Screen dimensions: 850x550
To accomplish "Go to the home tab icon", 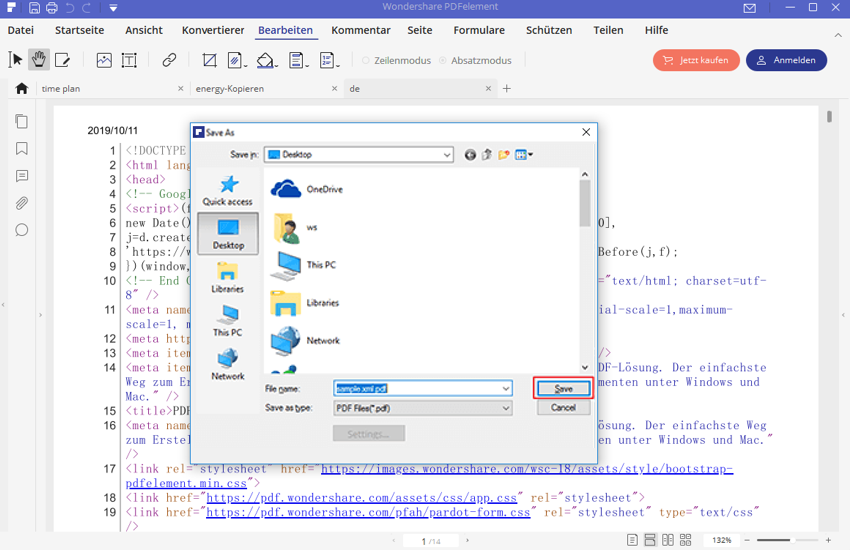I will (x=22, y=88).
